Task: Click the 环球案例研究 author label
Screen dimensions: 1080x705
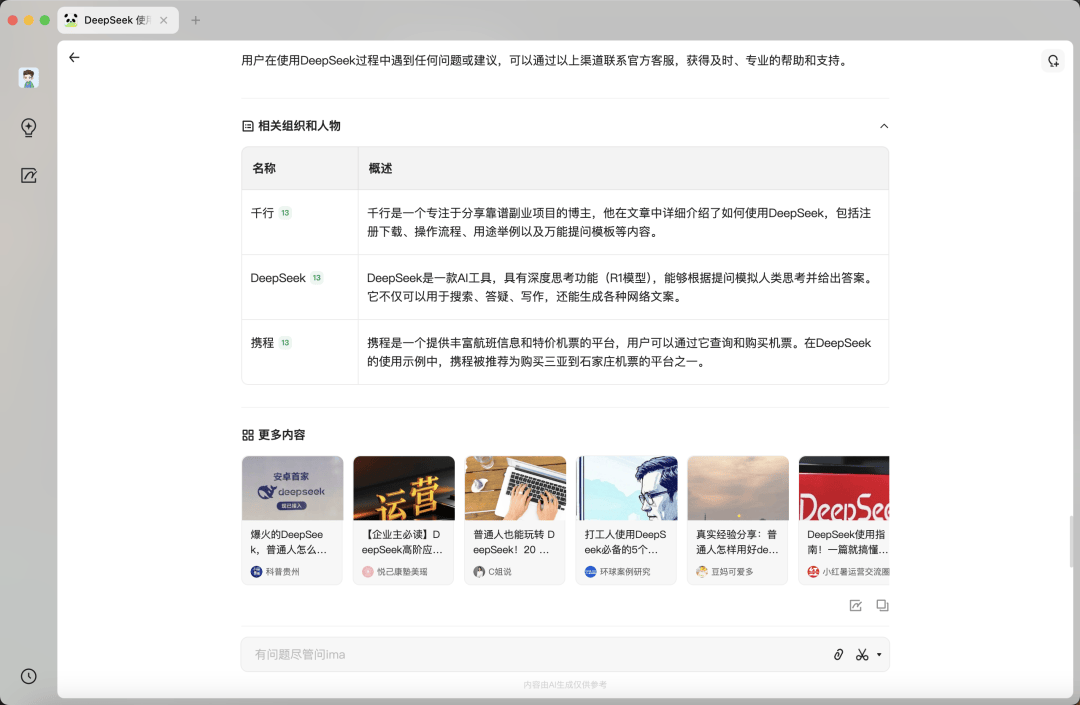Action: tap(625, 572)
